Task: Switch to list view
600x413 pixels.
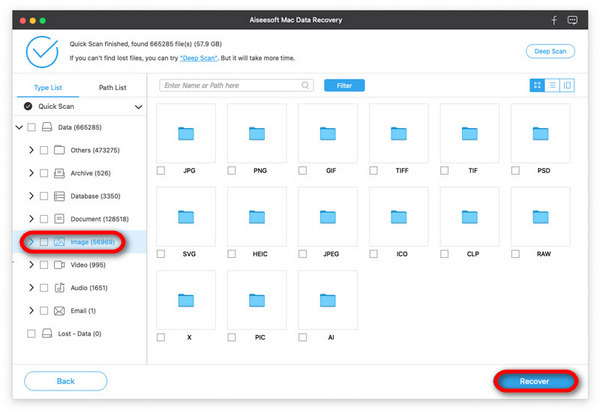Action: click(x=552, y=85)
